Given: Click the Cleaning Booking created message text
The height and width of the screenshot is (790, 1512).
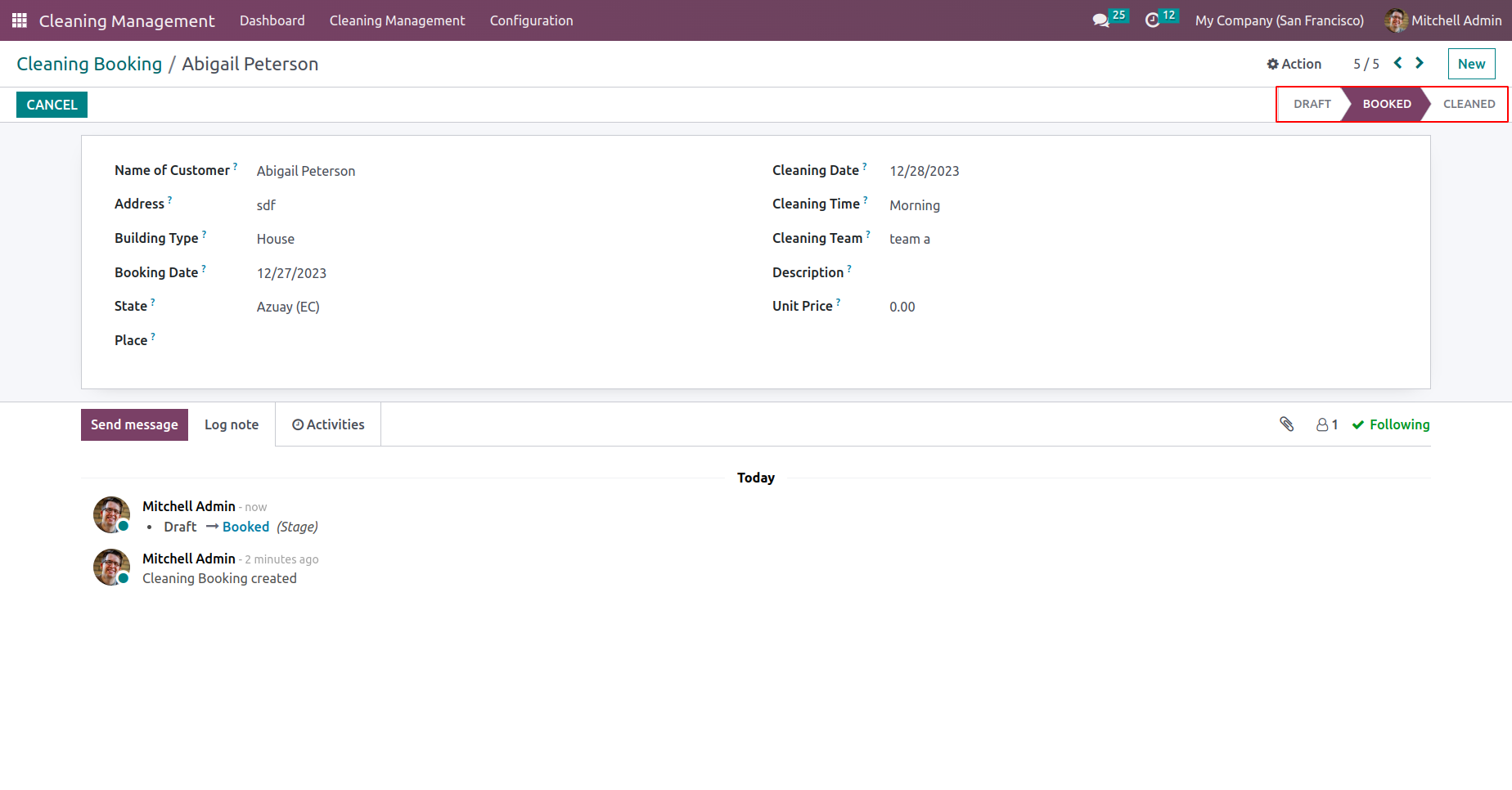Looking at the screenshot, I should coord(219,578).
